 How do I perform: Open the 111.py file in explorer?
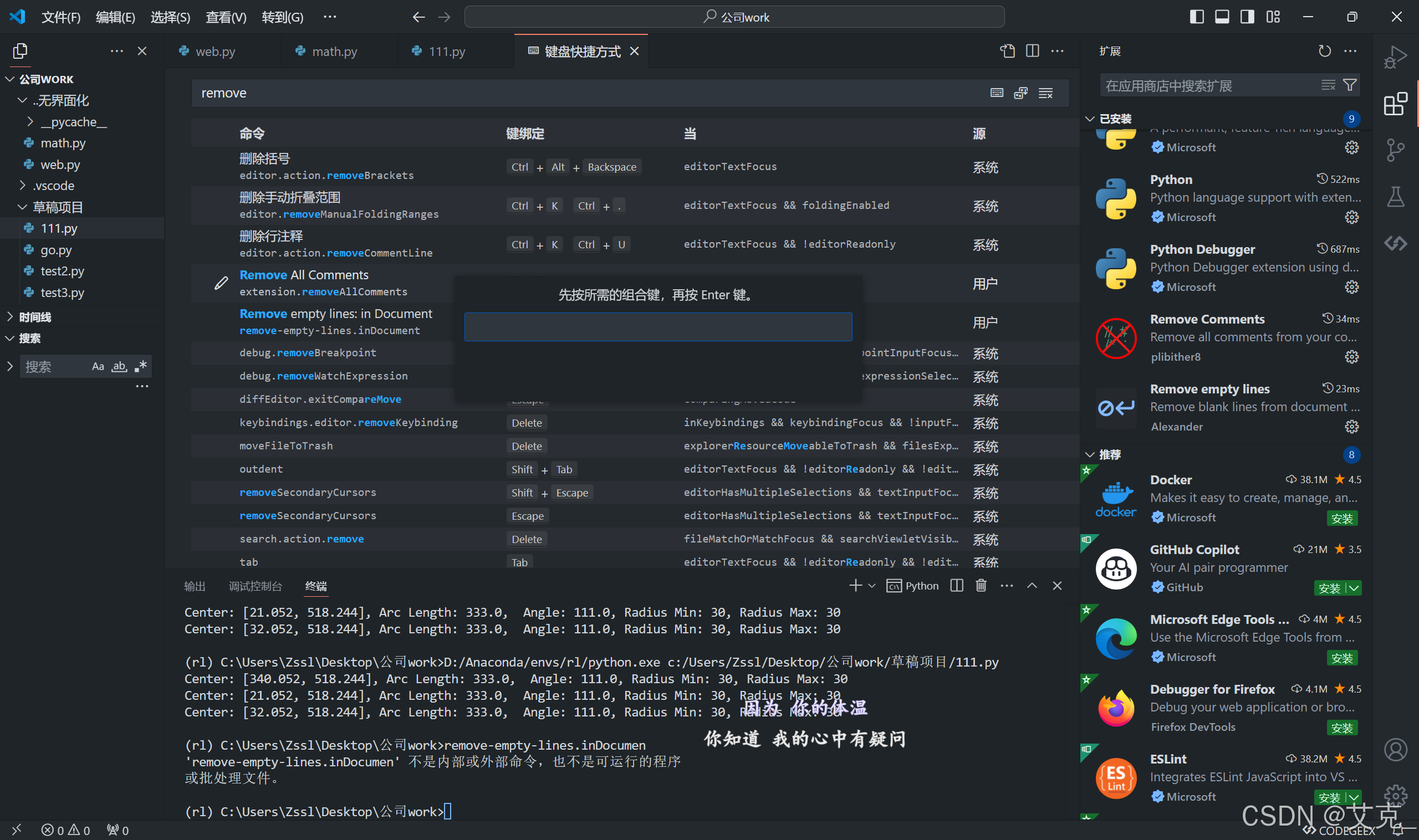[59, 228]
